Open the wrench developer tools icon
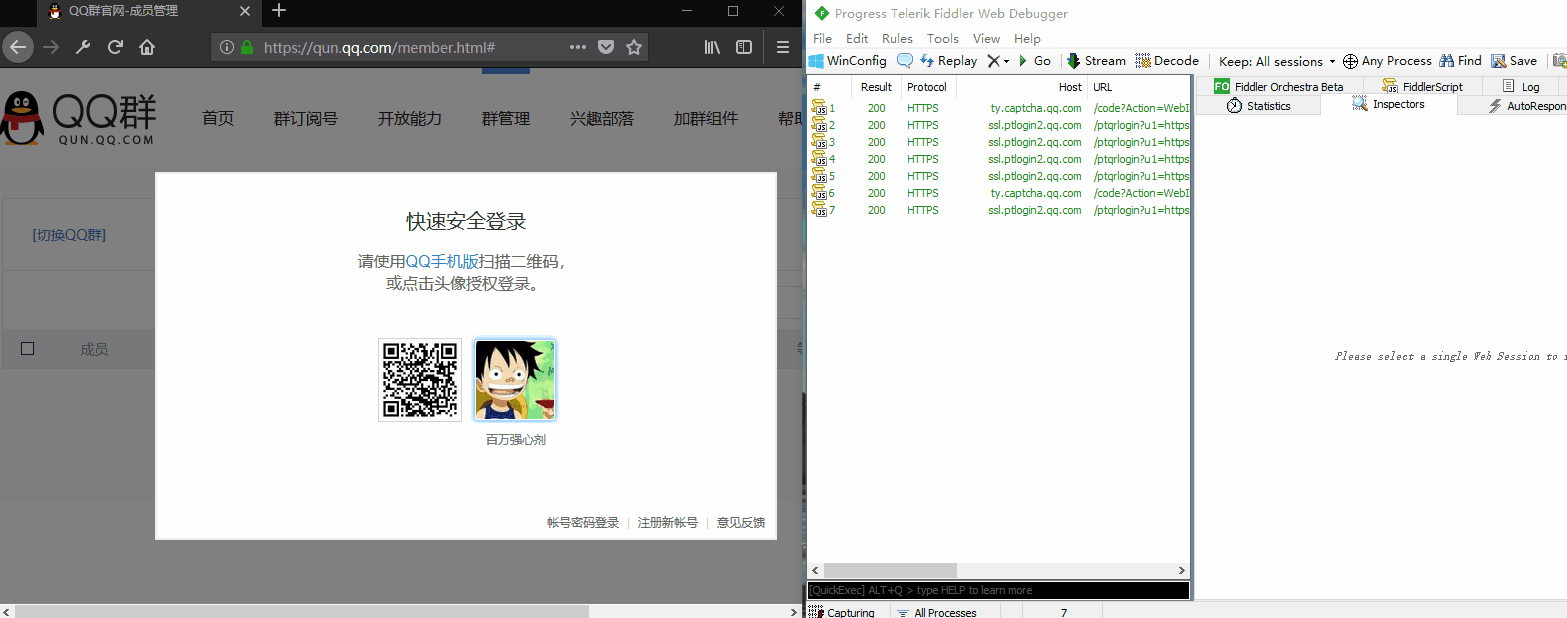1567x618 pixels. (x=83, y=47)
